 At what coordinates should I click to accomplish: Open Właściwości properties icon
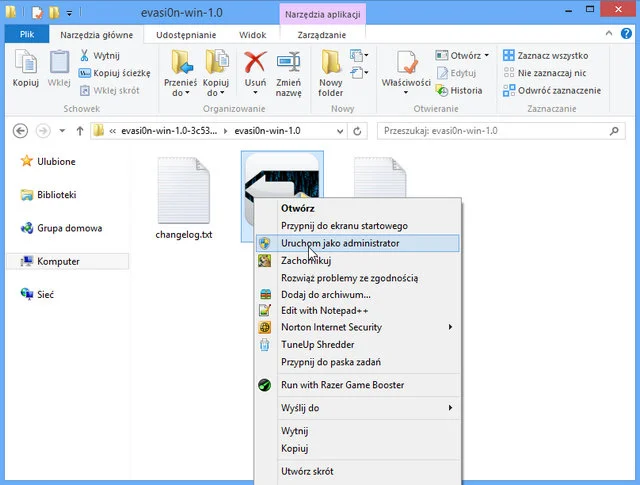(x=405, y=67)
